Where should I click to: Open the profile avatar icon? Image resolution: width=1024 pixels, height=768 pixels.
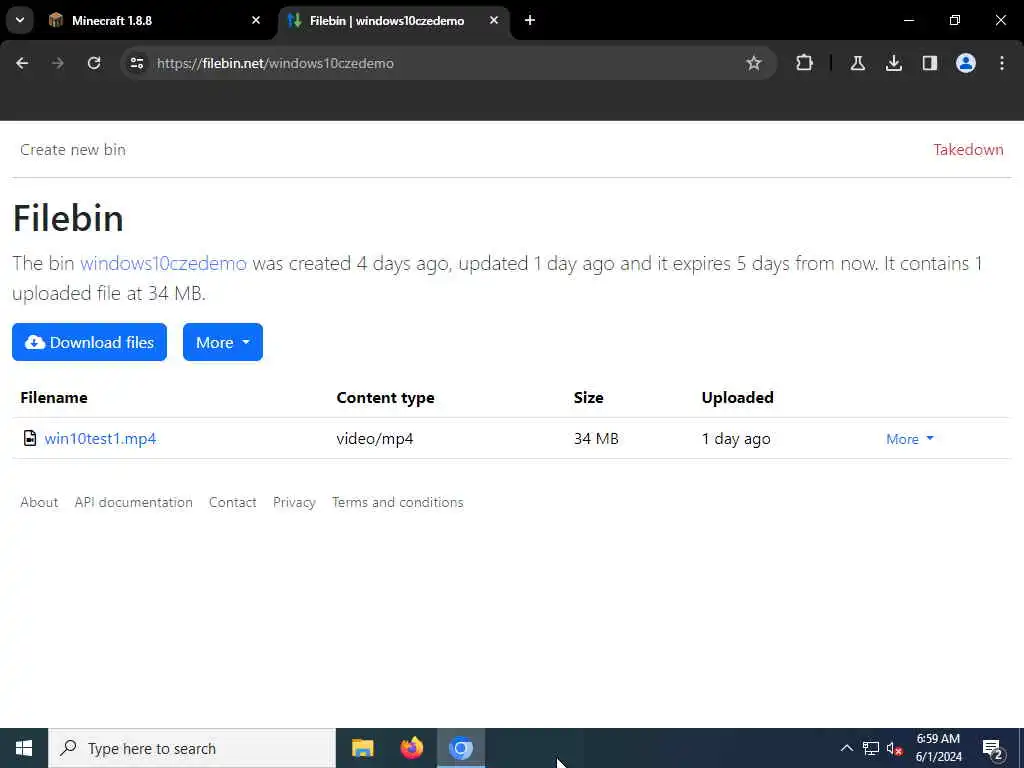(966, 63)
